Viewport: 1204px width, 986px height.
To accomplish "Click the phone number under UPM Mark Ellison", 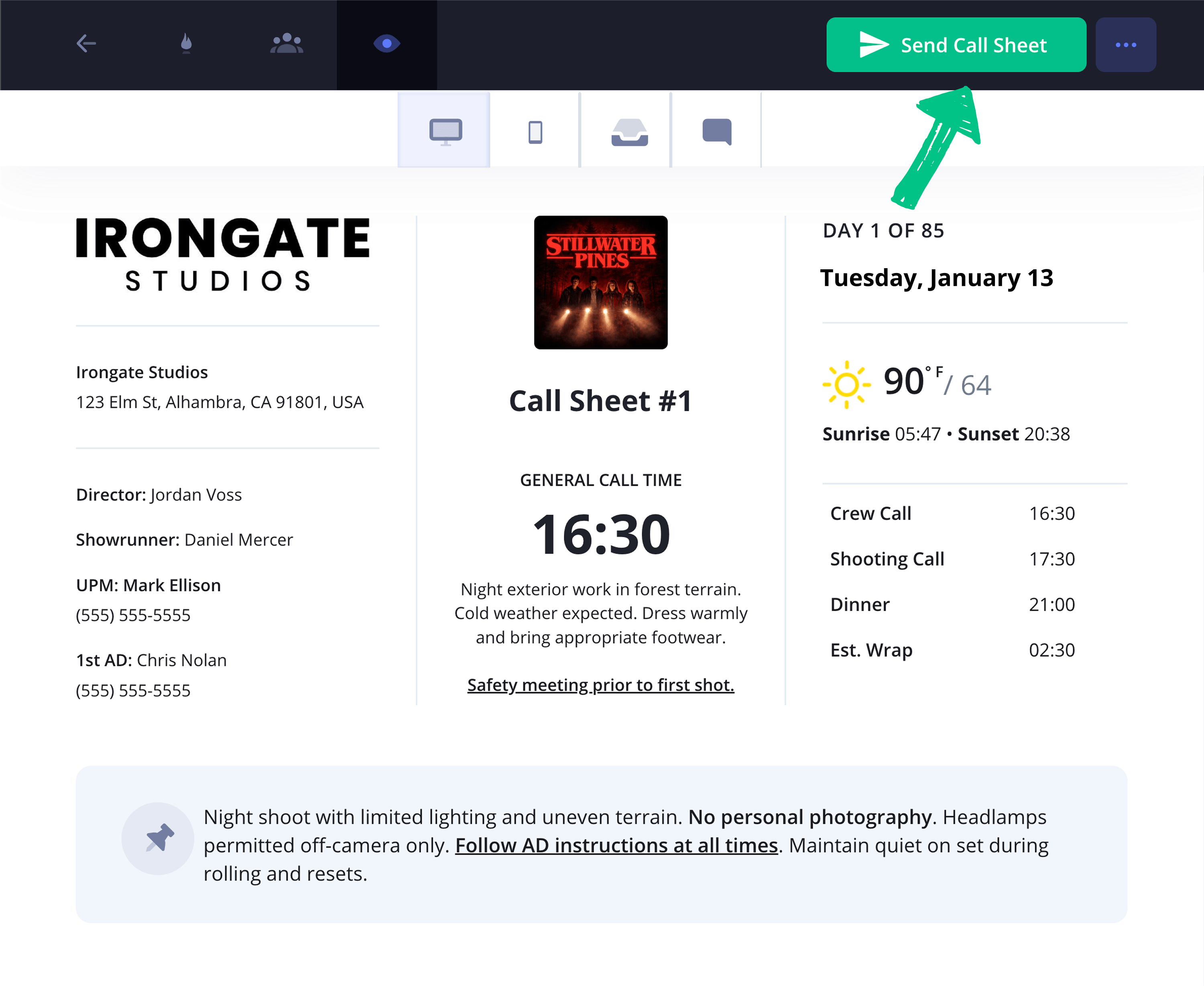I will 133,615.
